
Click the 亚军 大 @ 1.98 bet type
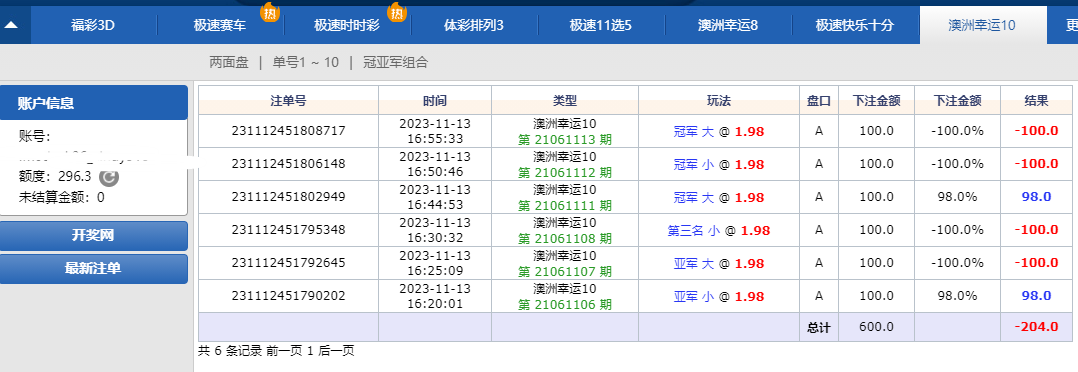click(x=718, y=263)
